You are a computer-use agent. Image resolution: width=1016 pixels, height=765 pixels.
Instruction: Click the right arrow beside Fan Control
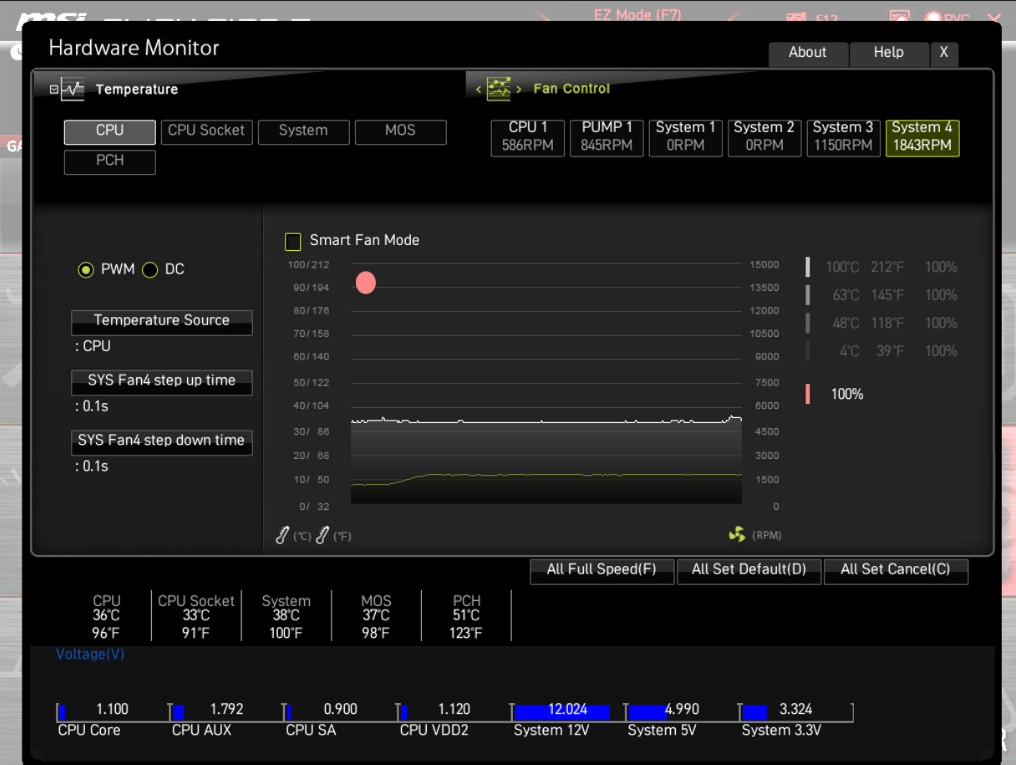[x=518, y=90]
